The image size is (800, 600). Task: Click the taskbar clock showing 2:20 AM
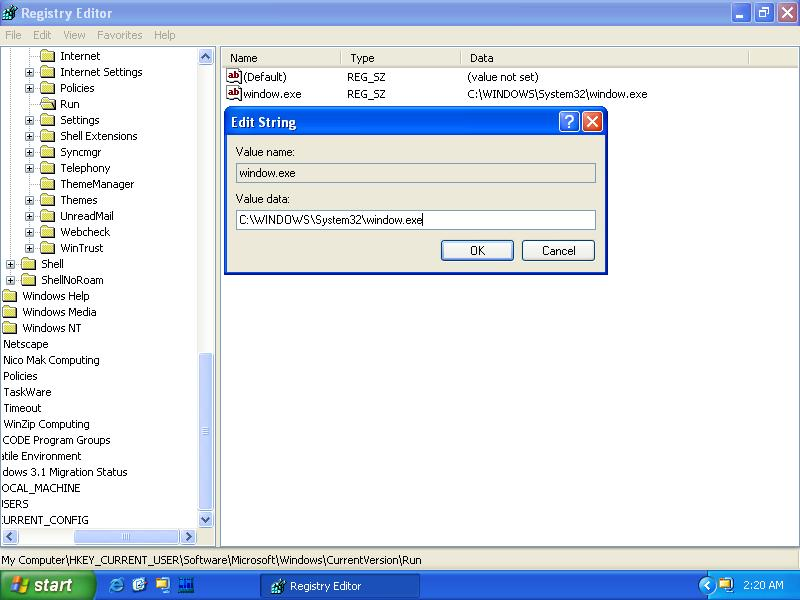763,585
